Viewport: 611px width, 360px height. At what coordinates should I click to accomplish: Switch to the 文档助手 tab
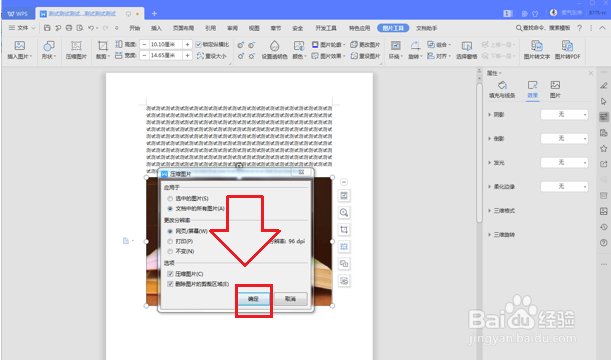pyautogui.click(x=426, y=28)
